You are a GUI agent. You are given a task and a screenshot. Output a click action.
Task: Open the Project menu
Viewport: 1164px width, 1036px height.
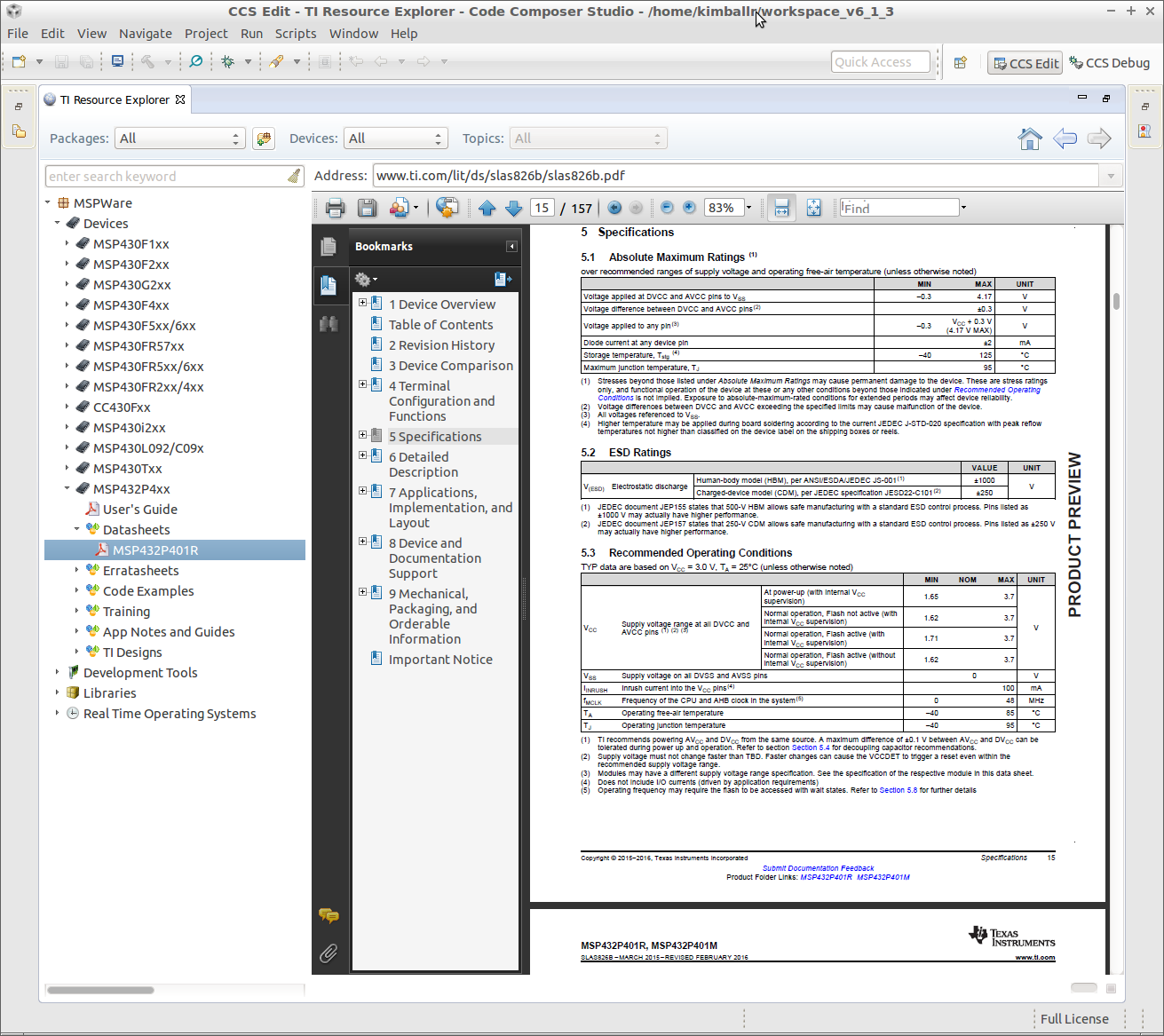(206, 34)
